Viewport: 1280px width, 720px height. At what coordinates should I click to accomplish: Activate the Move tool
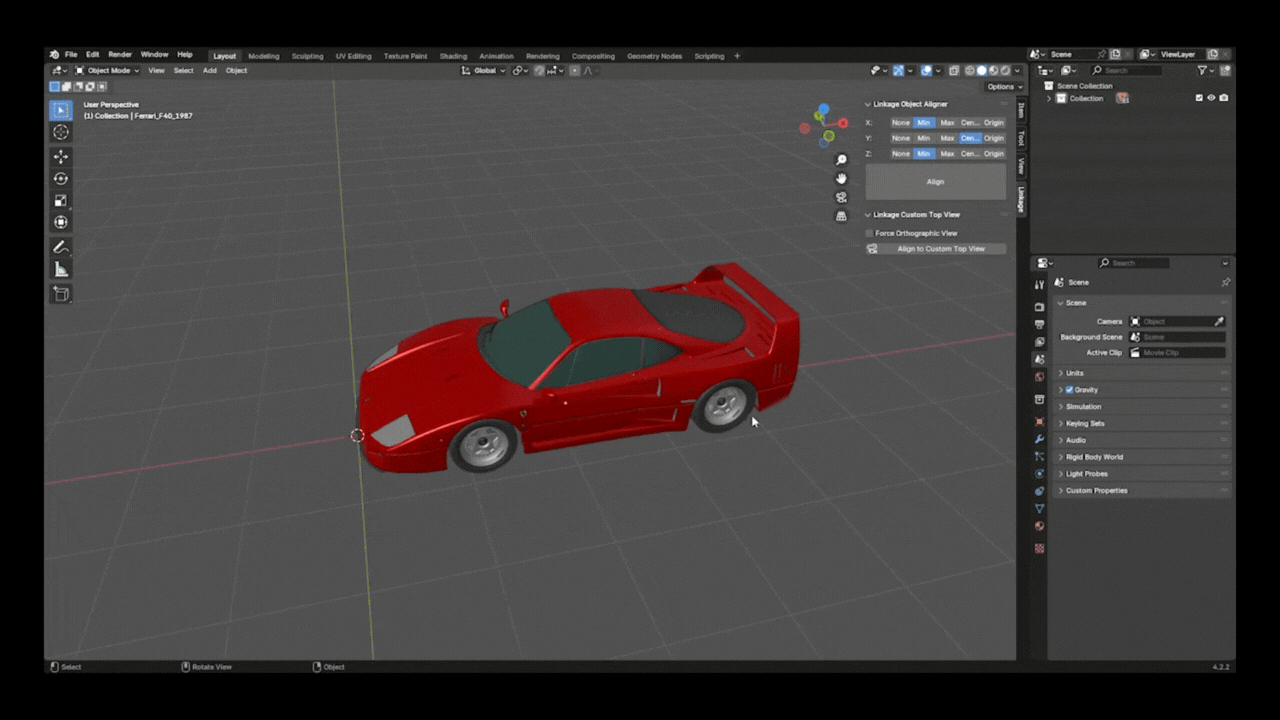coord(61,157)
